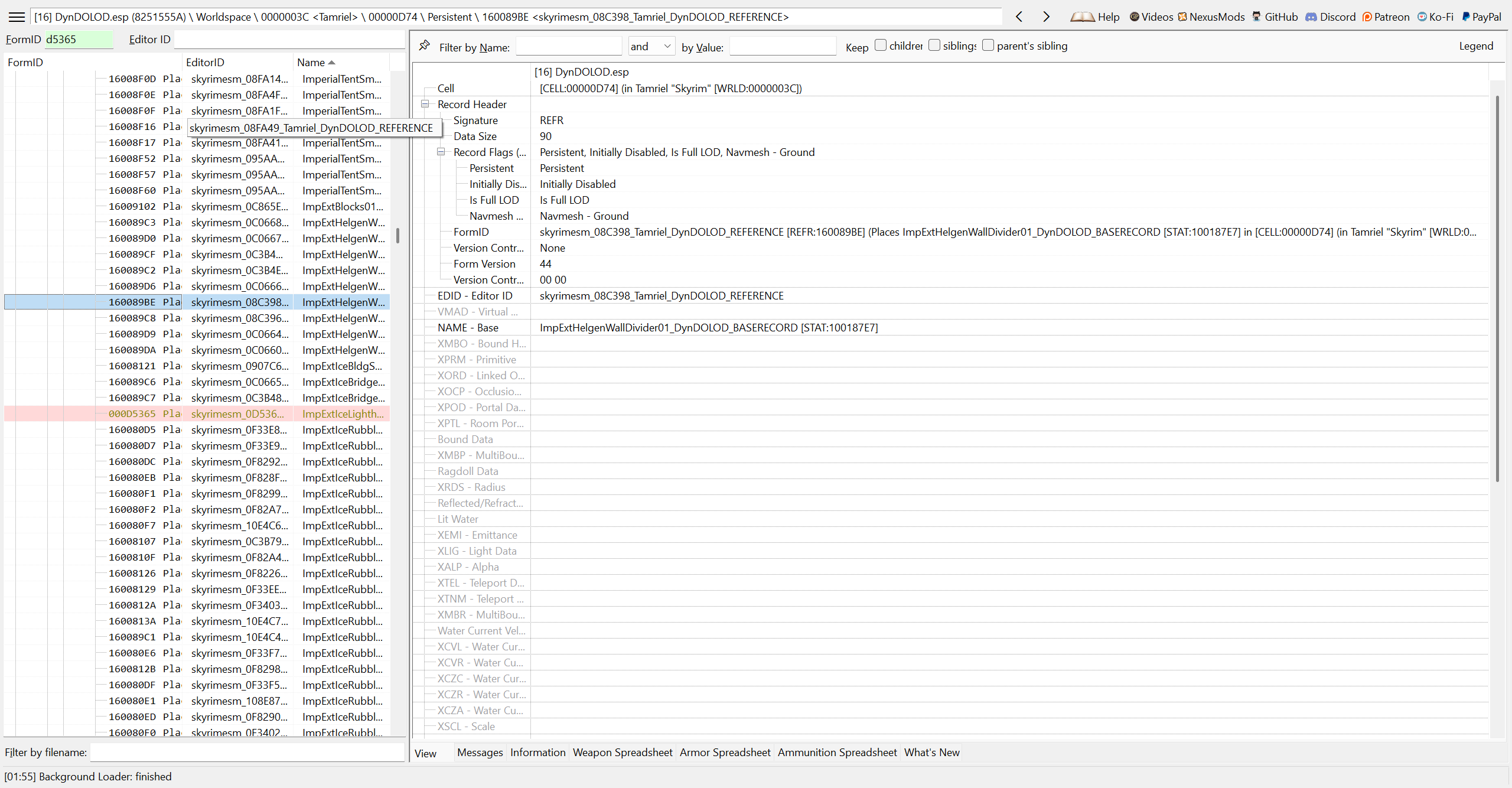Navigate forward with right arrow
The width and height of the screenshot is (1512, 788).
point(1046,17)
